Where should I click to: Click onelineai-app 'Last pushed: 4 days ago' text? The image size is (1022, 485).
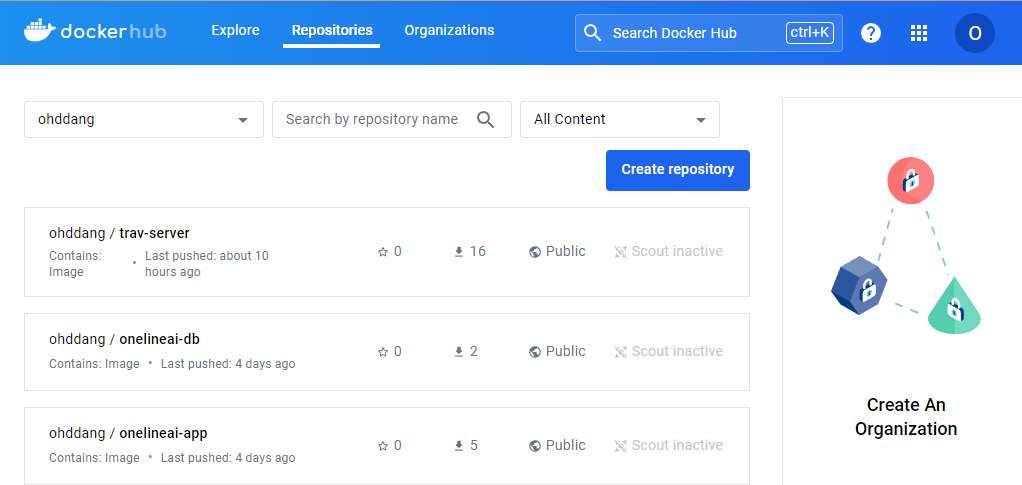pos(228,458)
